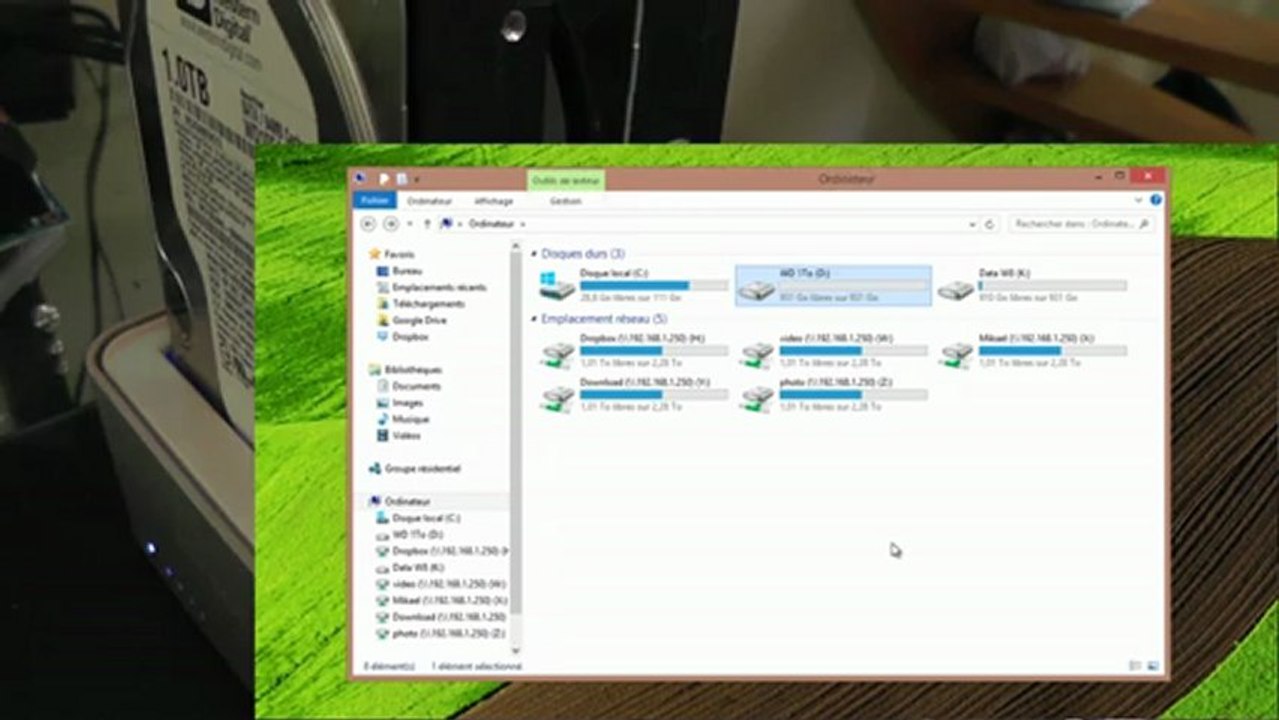Switch to the Ordinateur ribbon tab
Viewport: 1279px width, 720px height.
tap(429, 201)
